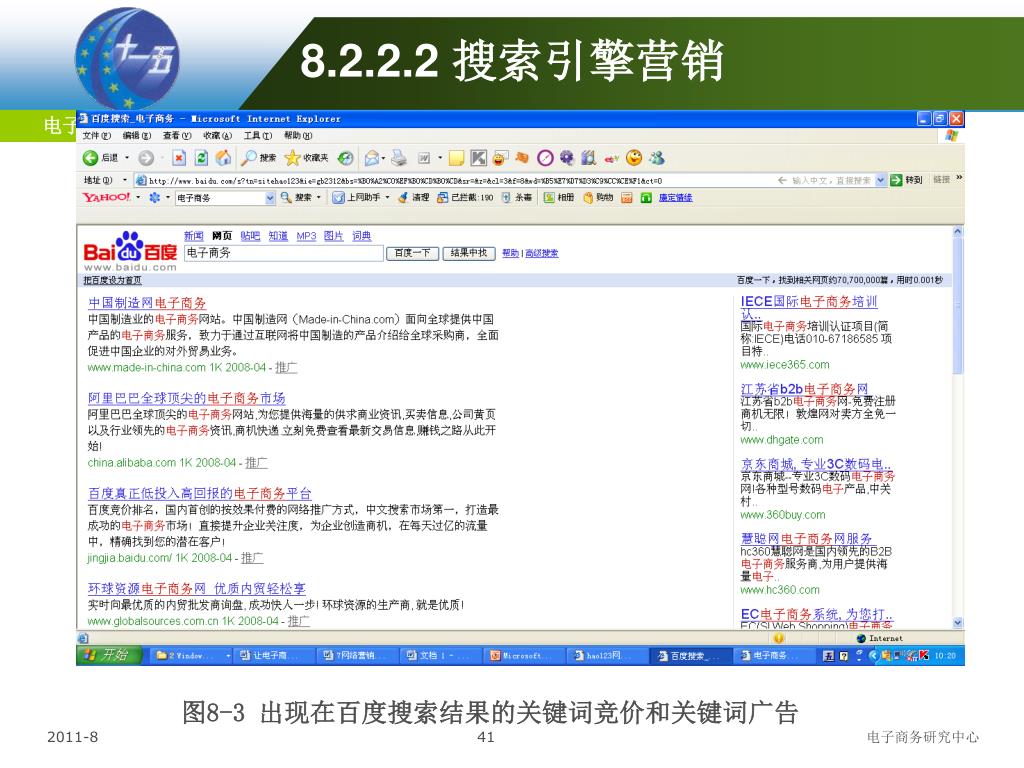Open the 文件(F) menu
Screen dimensions: 1024x768
point(97,136)
